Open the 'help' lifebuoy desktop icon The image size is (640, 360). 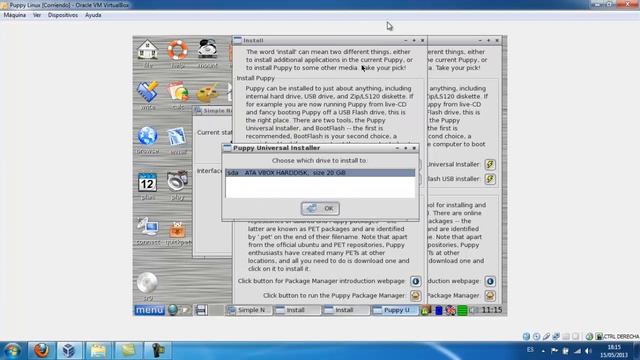[178, 50]
